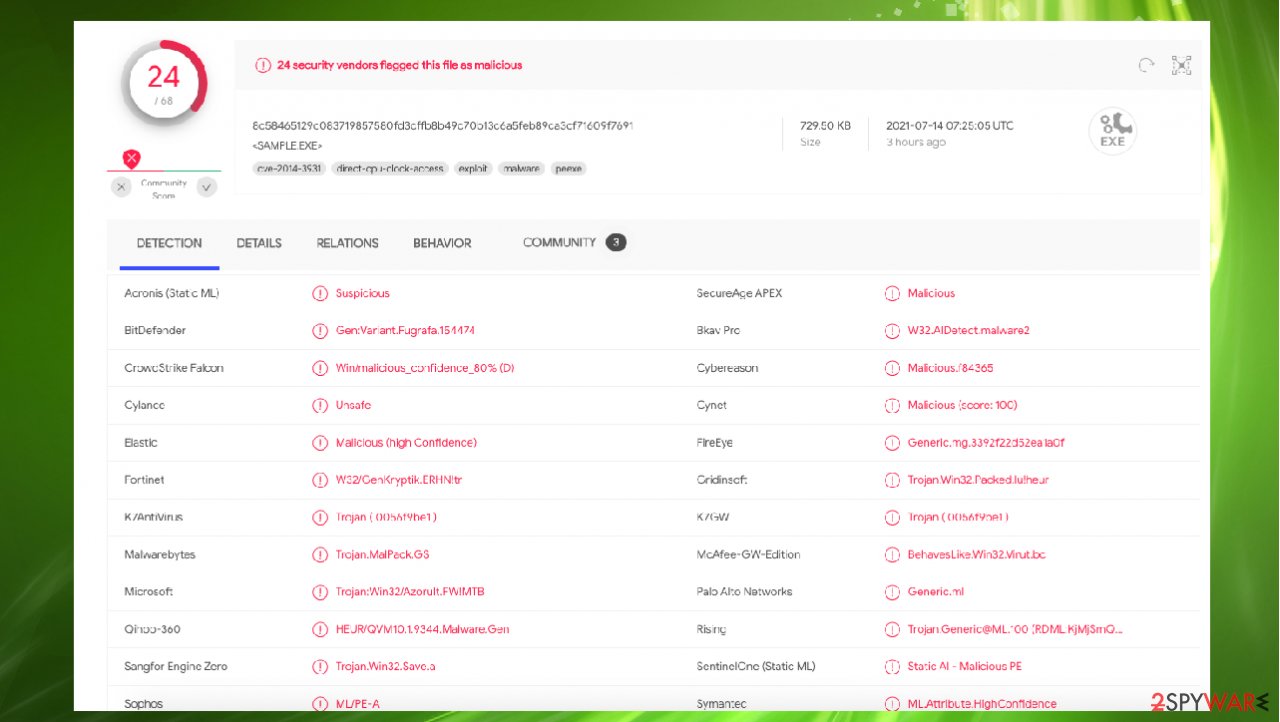This screenshot has width=1280, height=722.
Task: Click warning icon for BitDefender detection
Action: (x=319, y=331)
